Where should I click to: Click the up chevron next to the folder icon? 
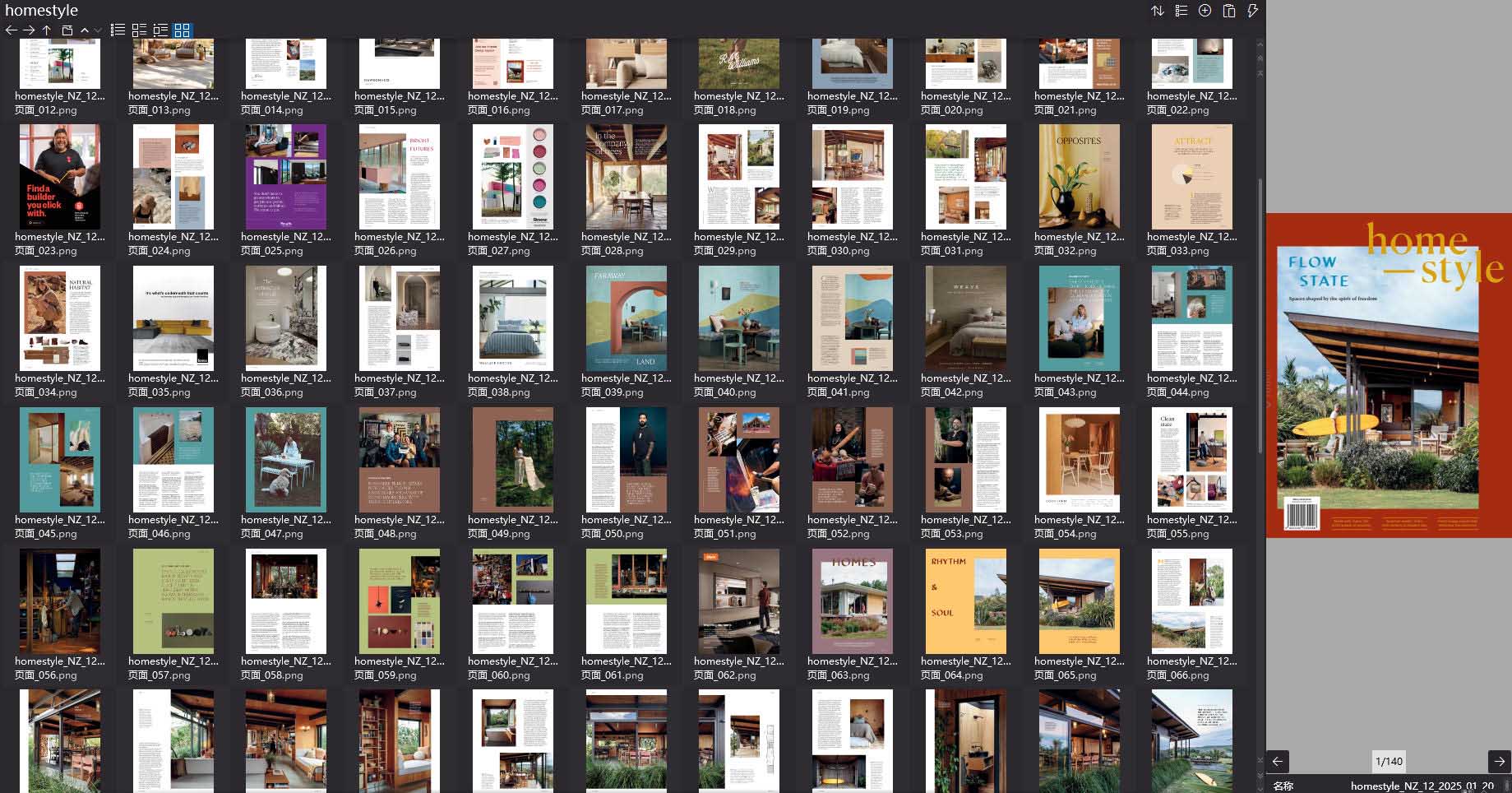(x=85, y=30)
